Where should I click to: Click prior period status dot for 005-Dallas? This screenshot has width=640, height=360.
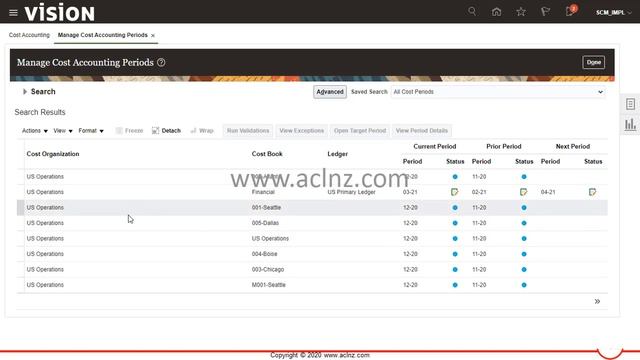524,223
